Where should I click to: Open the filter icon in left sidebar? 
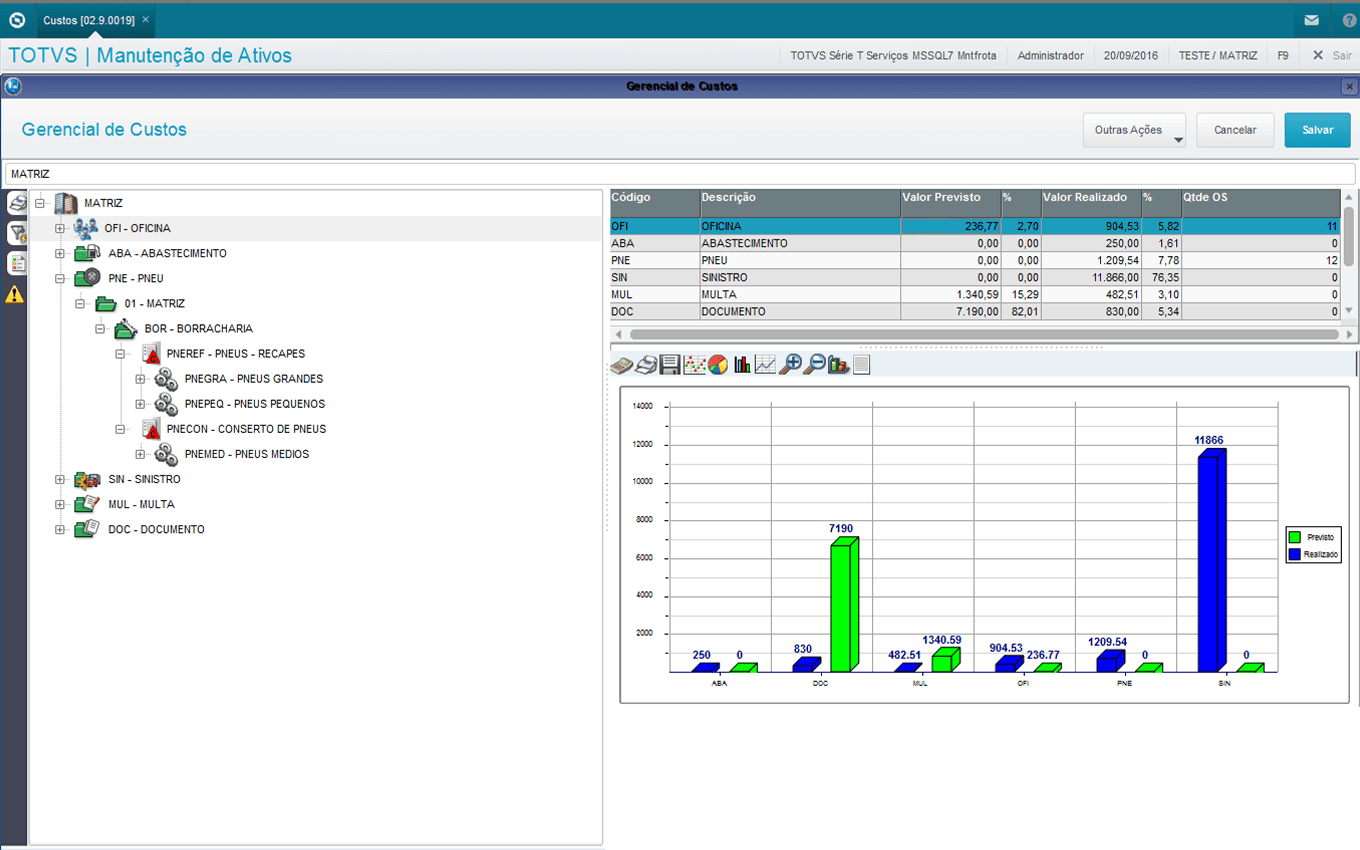pyautogui.click(x=17, y=234)
